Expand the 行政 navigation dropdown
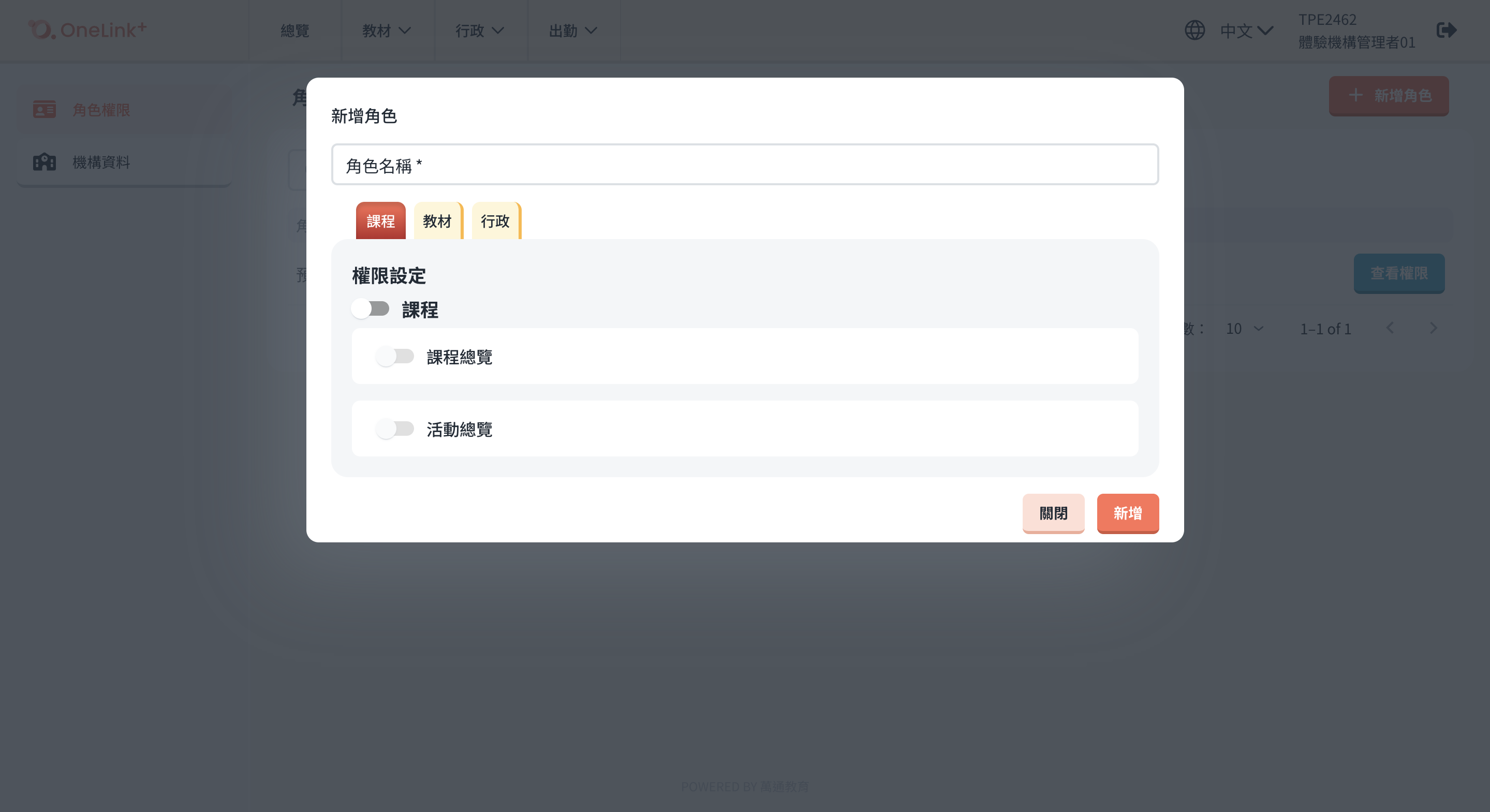 tap(480, 31)
